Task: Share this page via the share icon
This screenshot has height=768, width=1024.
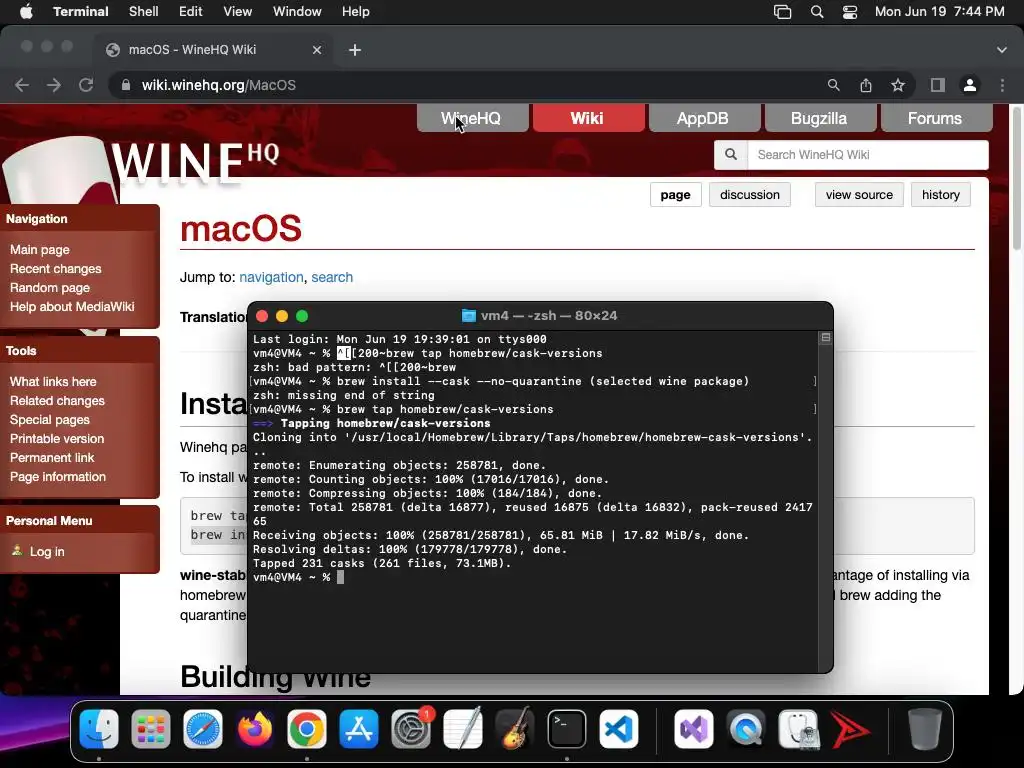Action: tap(866, 85)
